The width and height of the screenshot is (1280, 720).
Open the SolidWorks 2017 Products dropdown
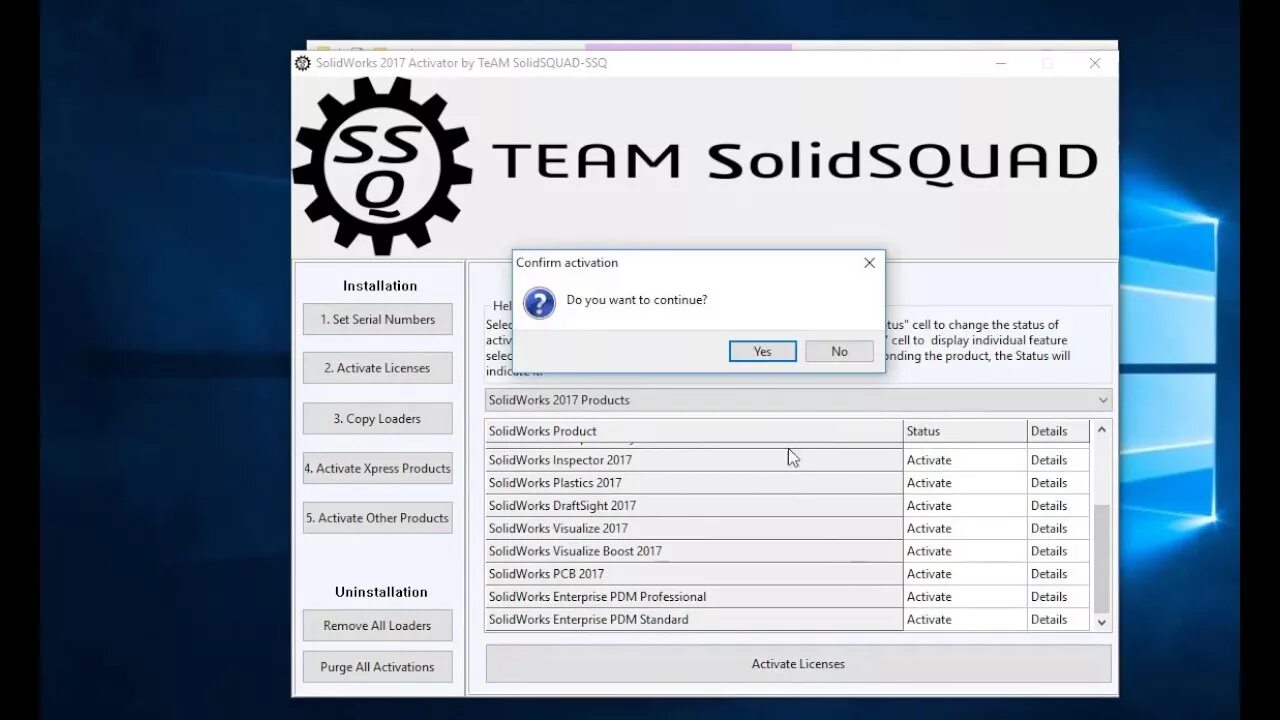click(x=1102, y=400)
